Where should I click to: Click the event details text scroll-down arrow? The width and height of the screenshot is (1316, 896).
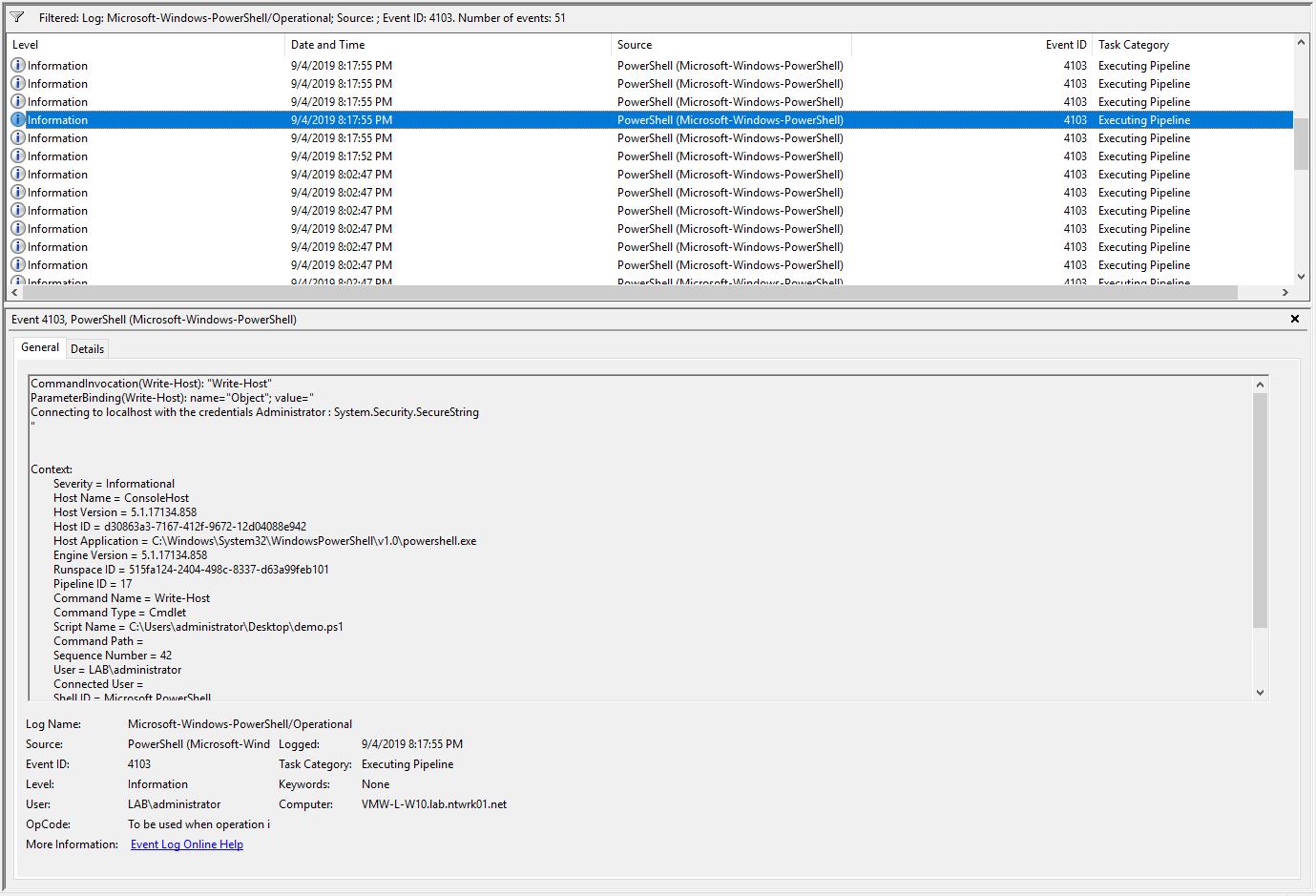coord(1260,693)
